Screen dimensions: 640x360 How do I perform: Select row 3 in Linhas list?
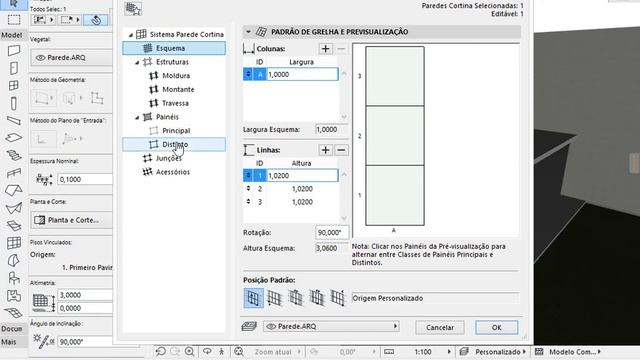[x=291, y=202]
